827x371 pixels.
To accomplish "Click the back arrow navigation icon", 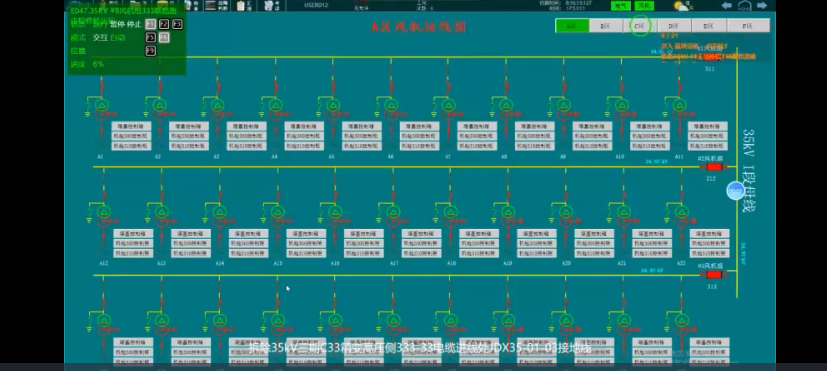I will (727, 5).
